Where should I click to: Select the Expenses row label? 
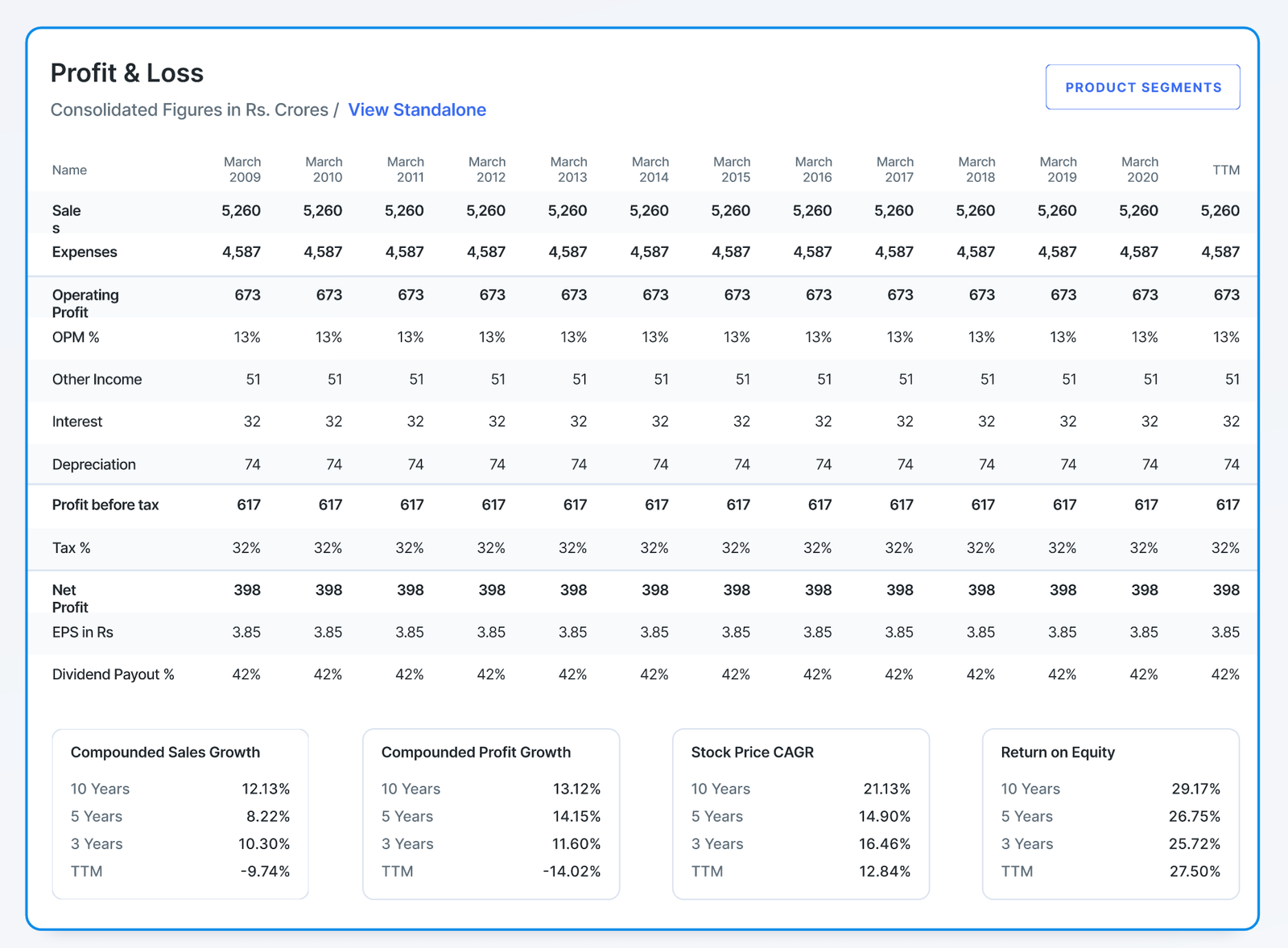pyautogui.click(x=85, y=252)
